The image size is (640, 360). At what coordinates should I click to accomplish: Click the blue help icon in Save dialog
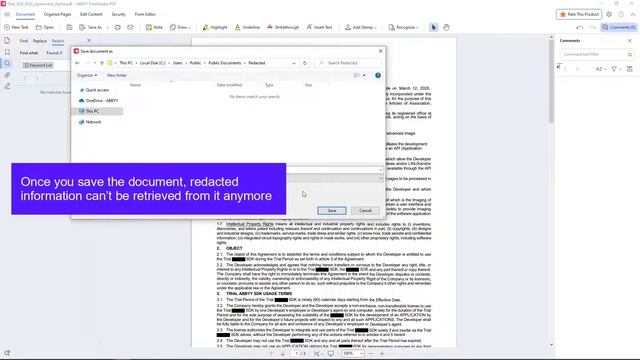tap(378, 76)
